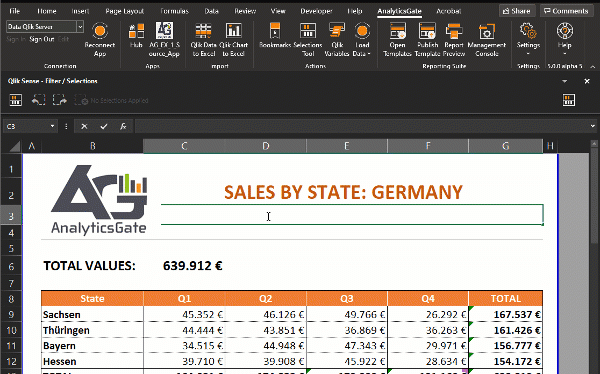Open Report Preview icon
The width and height of the screenshot is (600, 374).
454,31
